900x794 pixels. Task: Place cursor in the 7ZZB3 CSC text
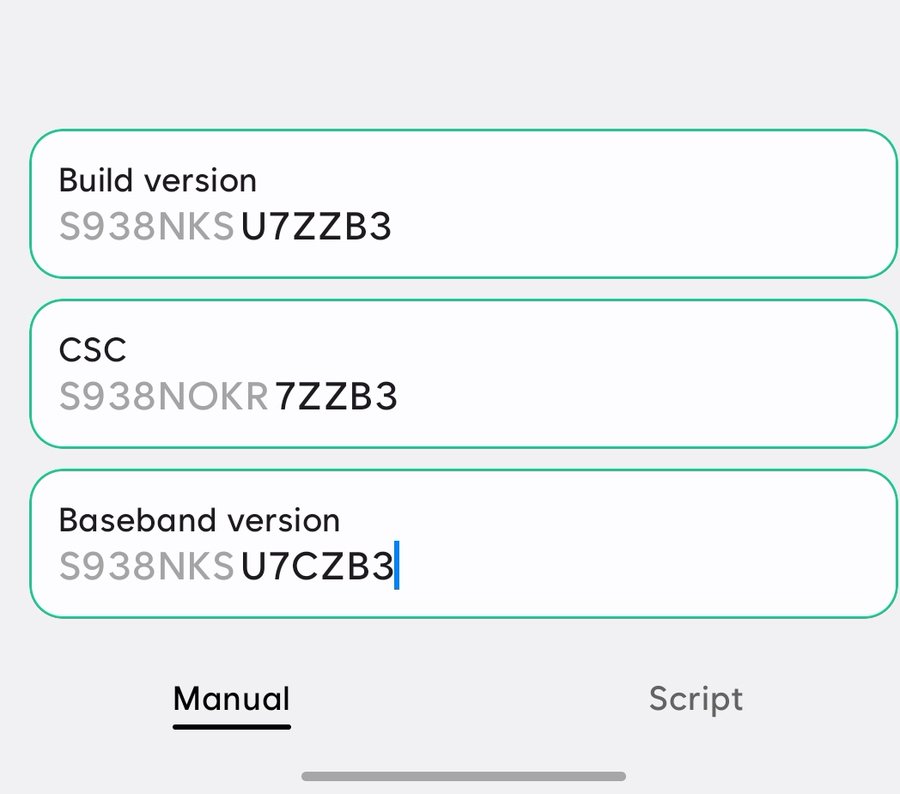pyautogui.click(x=336, y=398)
